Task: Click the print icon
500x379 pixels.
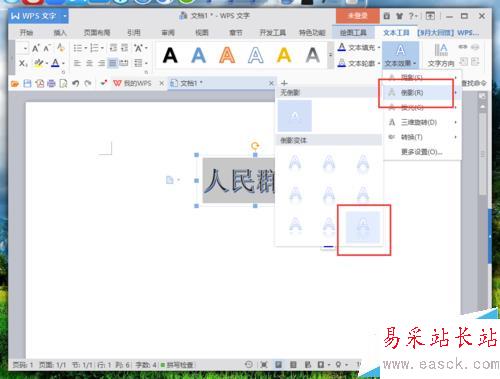Action: [51, 84]
